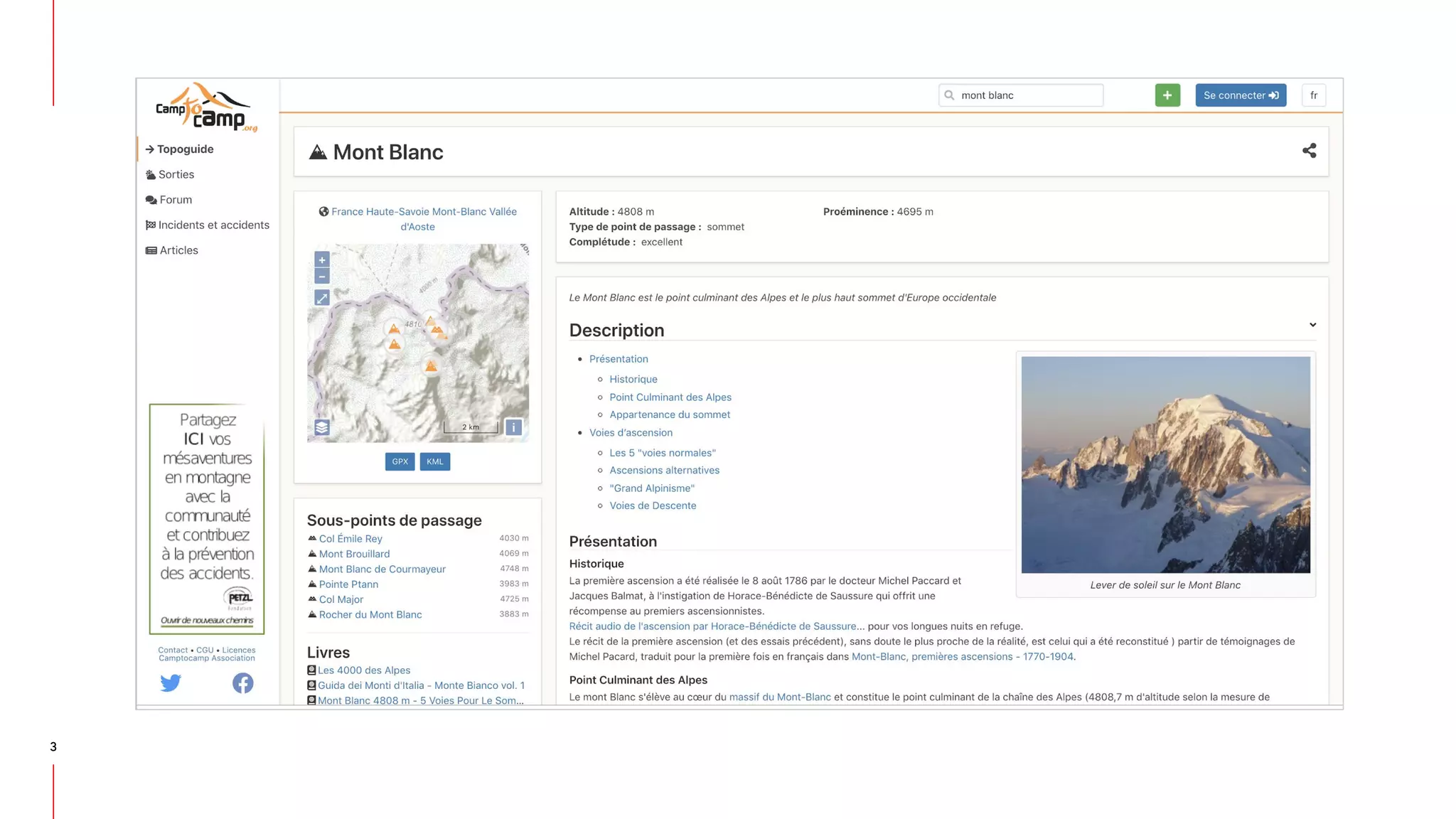Click the share icon beside Mont Blanc title
1456x819 pixels.
click(1309, 151)
